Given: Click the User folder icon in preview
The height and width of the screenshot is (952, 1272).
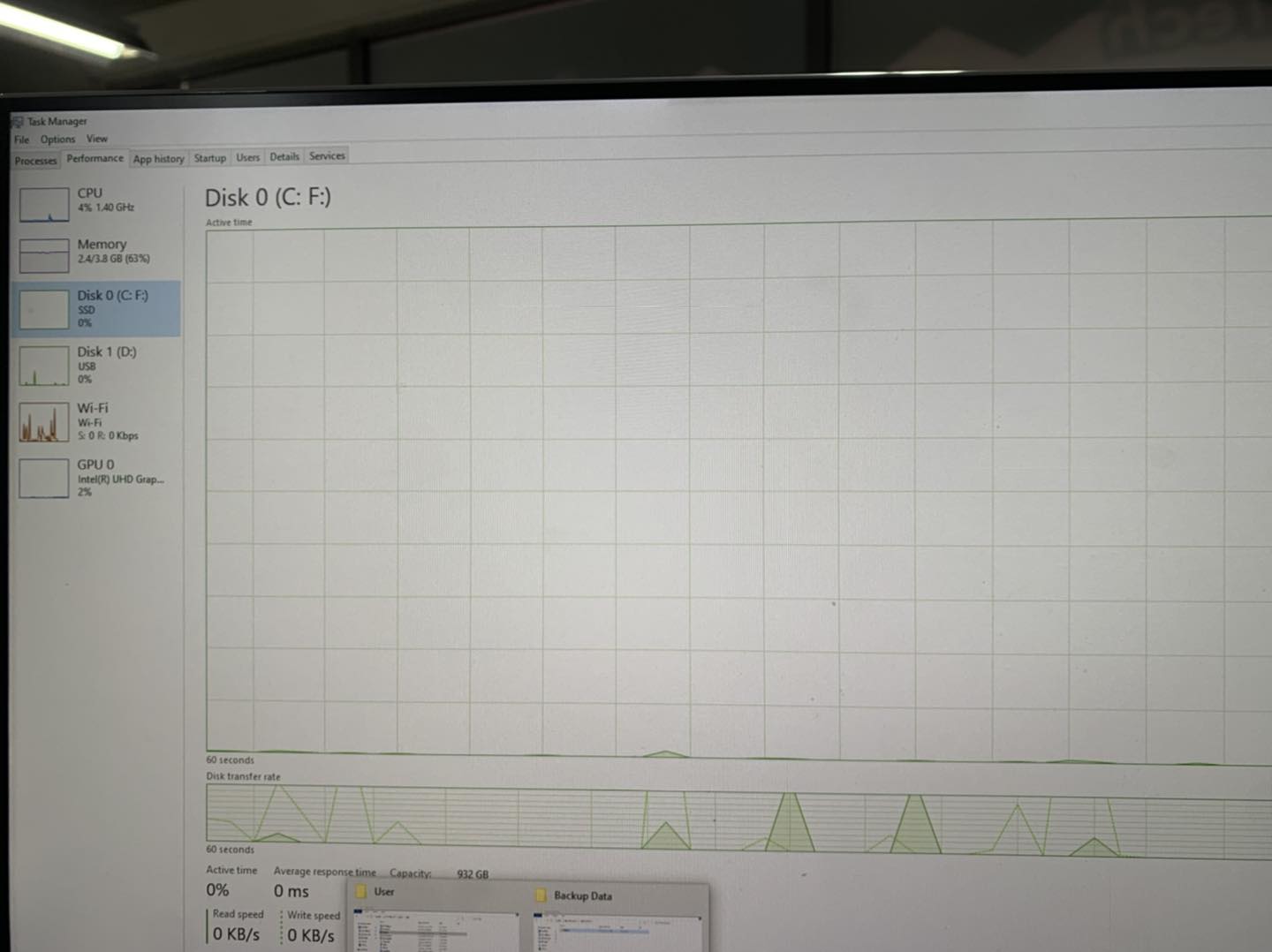Looking at the screenshot, I should [361, 892].
